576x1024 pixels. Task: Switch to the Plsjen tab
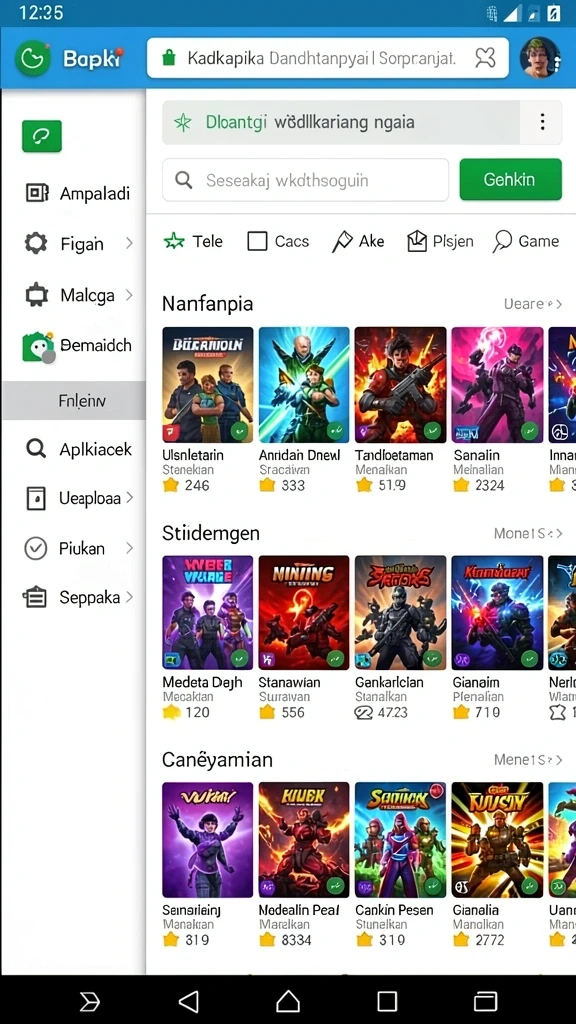click(x=440, y=242)
